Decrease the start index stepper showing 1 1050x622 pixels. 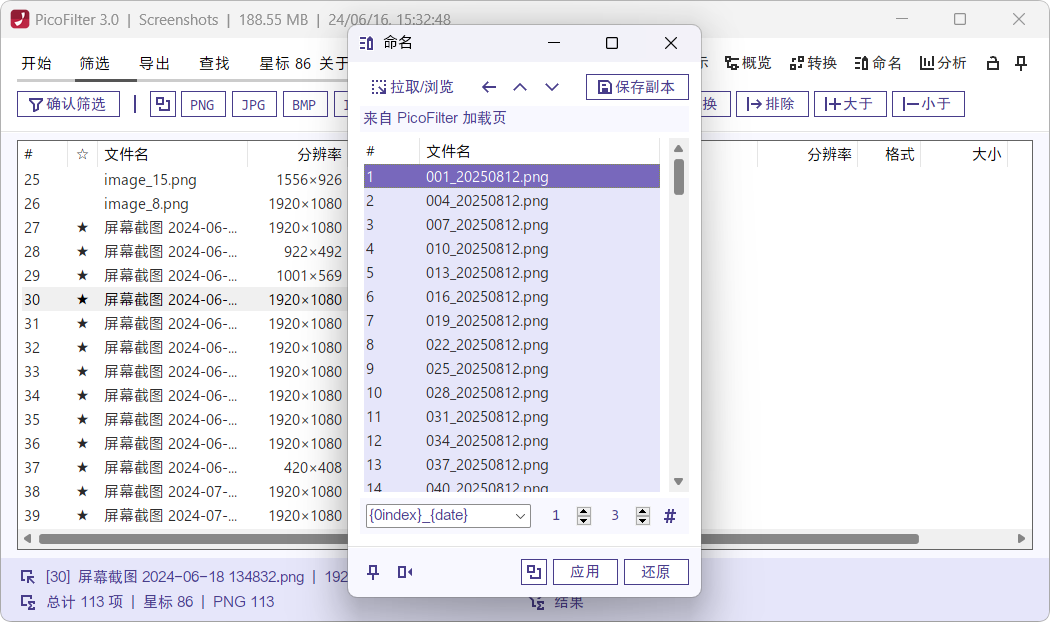point(584,520)
